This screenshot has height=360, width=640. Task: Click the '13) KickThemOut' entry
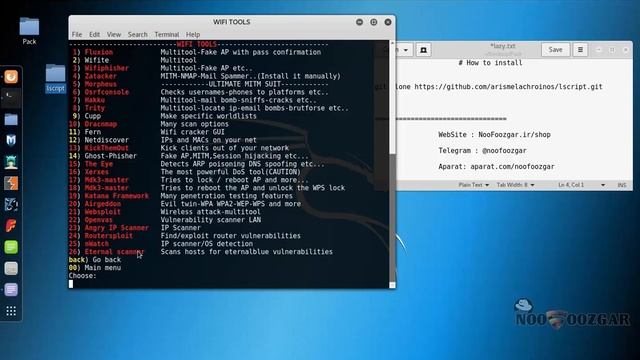pos(98,148)
